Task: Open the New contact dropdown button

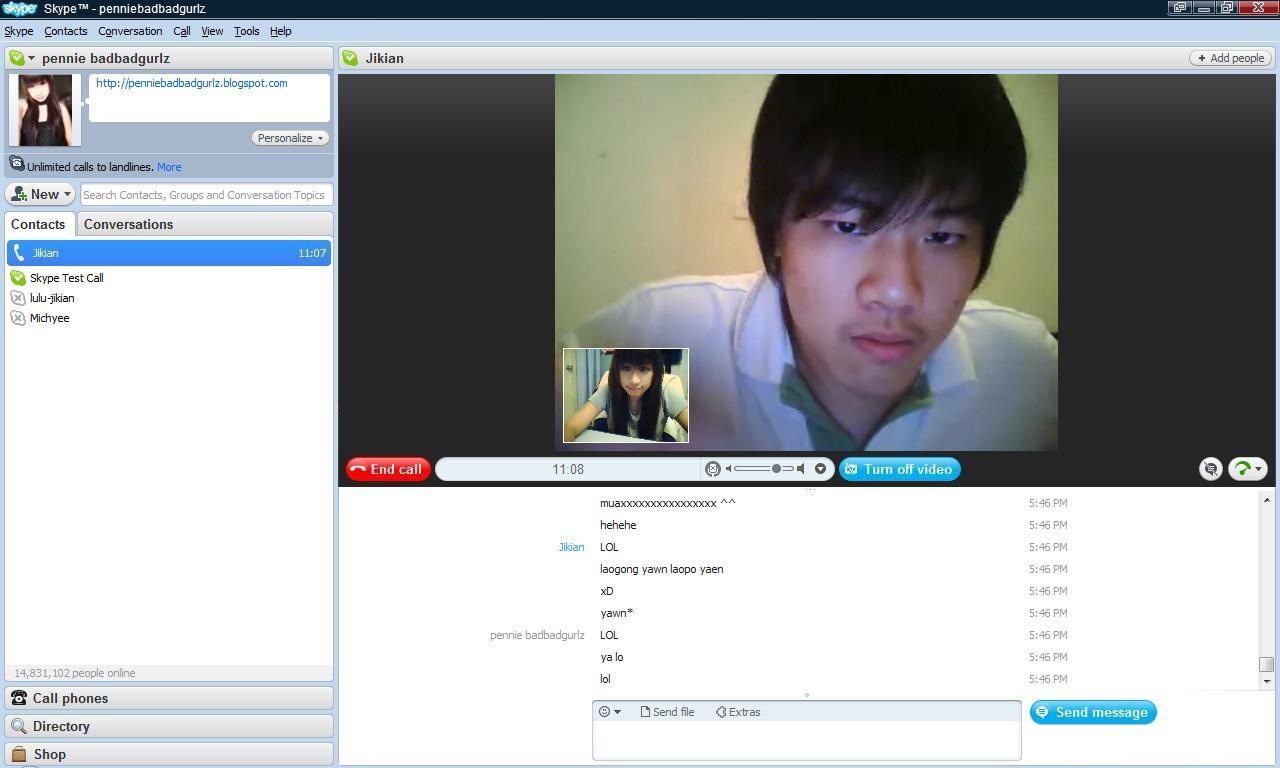Action: point(41,194)
